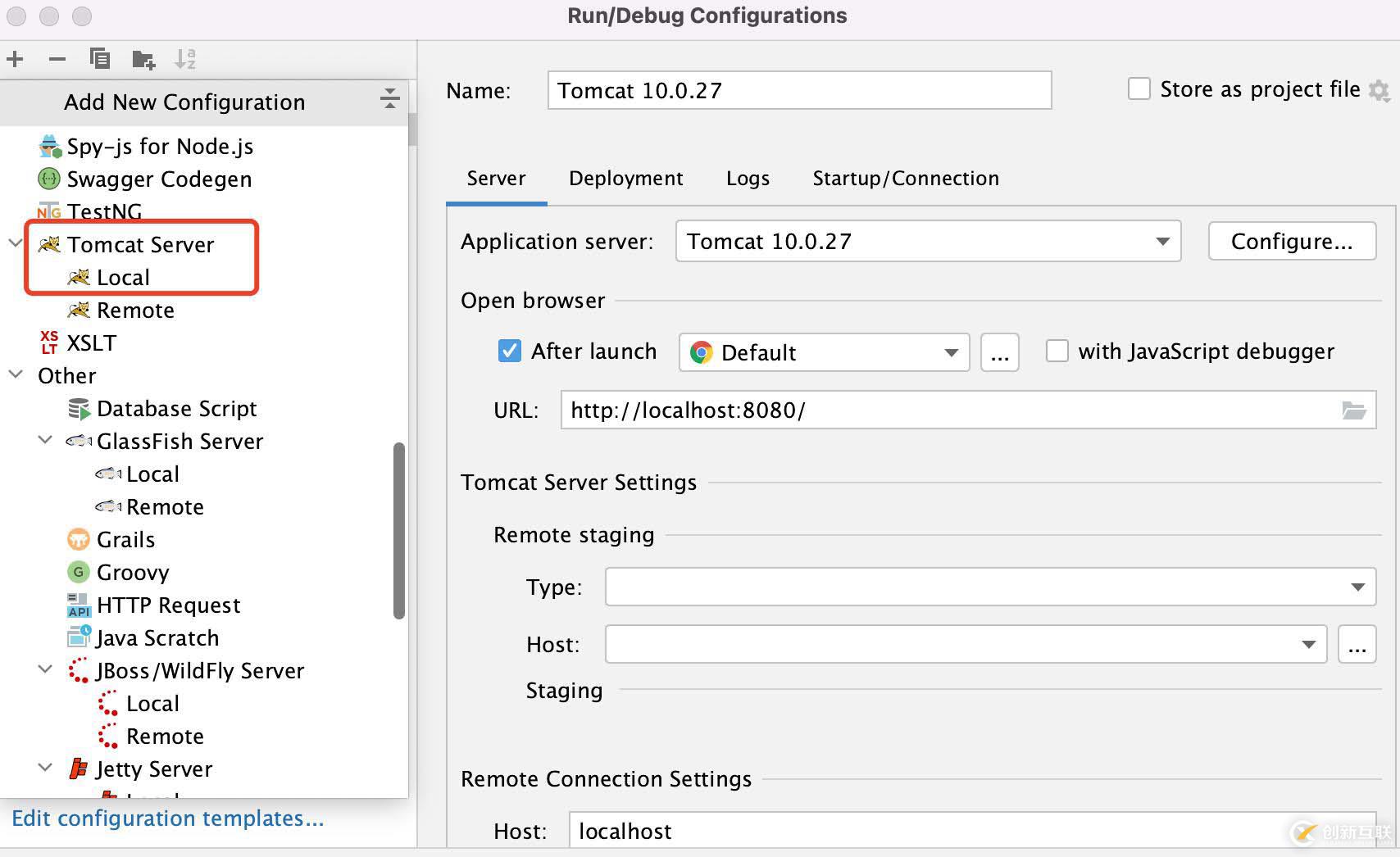
Task: Click the TestNG icon
Action: click(x=49, y=211)
